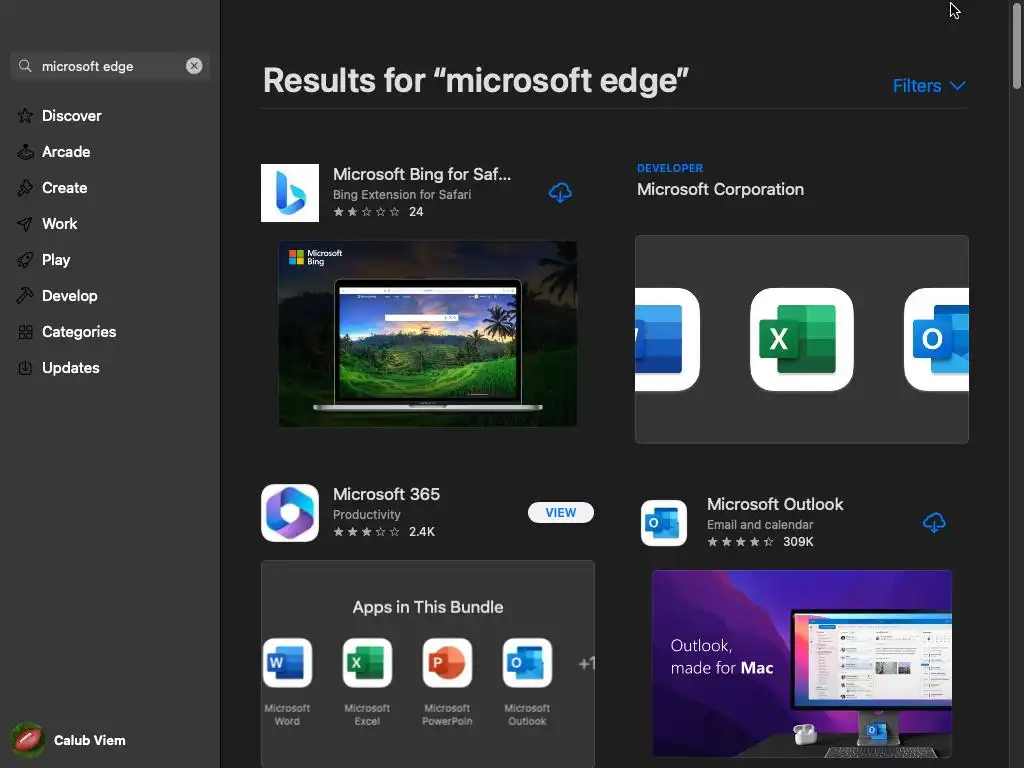The height and width of the screenshot is (768, 1024).
Task: Go to the Work section
Action: [x=59, y=223]
